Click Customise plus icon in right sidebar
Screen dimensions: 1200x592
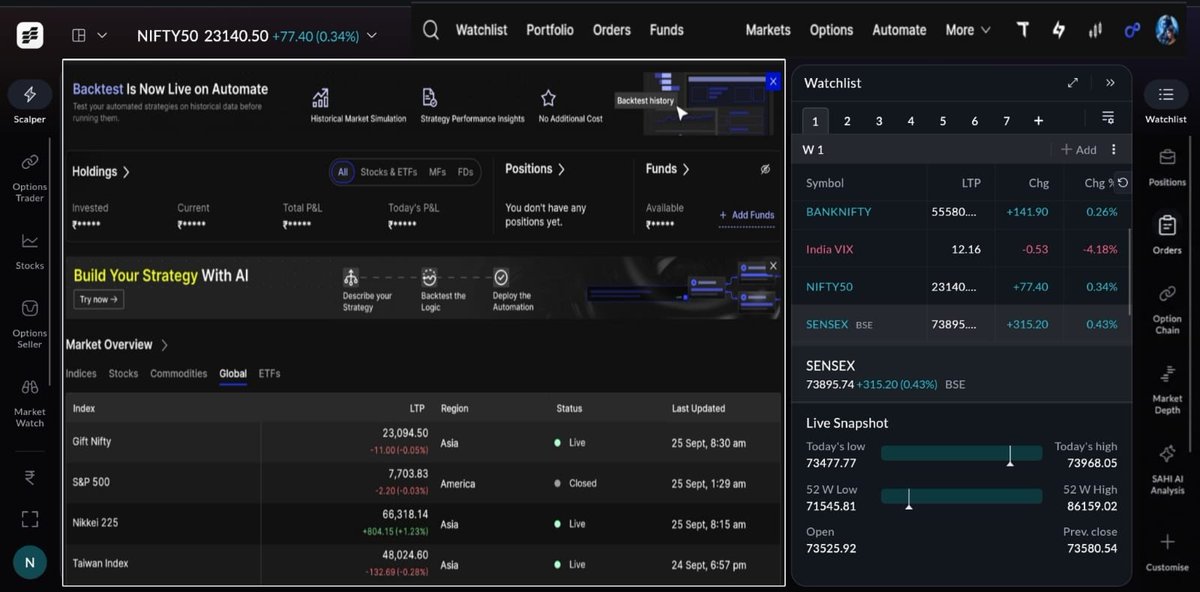coord(1167,542)
